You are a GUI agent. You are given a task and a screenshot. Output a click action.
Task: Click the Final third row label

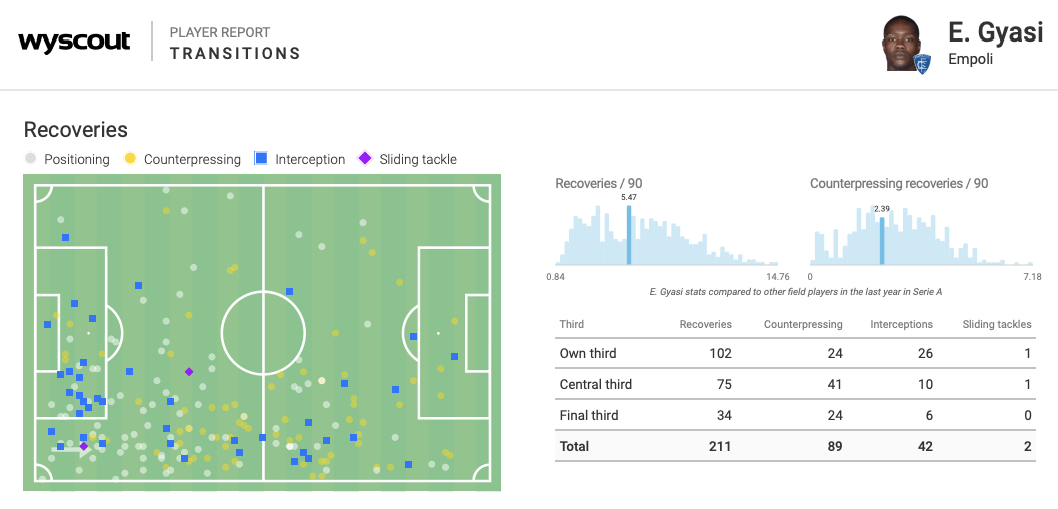589,415
